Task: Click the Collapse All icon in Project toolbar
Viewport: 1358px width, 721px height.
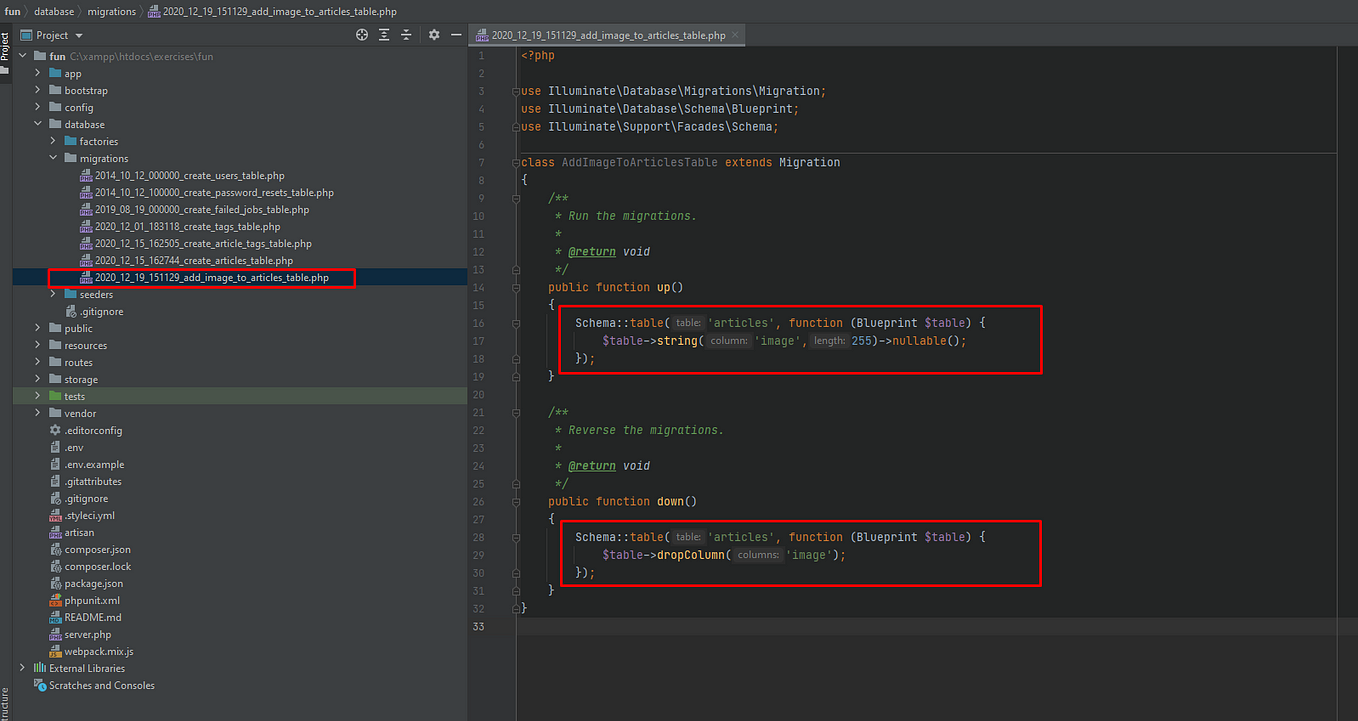Action: [x=406, y=34]
